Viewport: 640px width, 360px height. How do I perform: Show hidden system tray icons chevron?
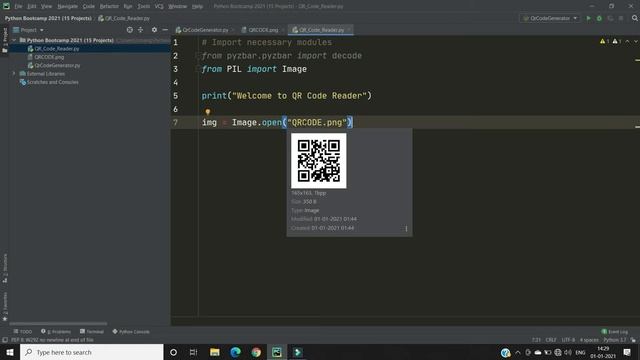[518, 352]
